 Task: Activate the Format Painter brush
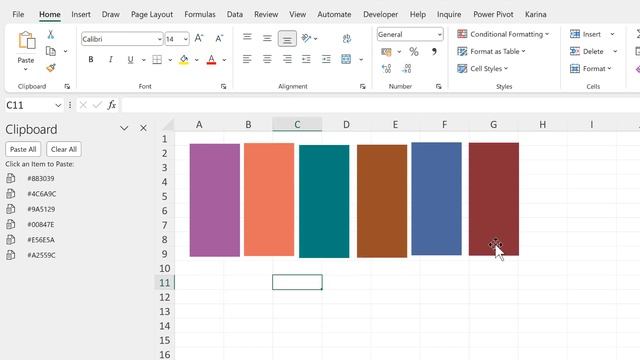tap(51, 68)
